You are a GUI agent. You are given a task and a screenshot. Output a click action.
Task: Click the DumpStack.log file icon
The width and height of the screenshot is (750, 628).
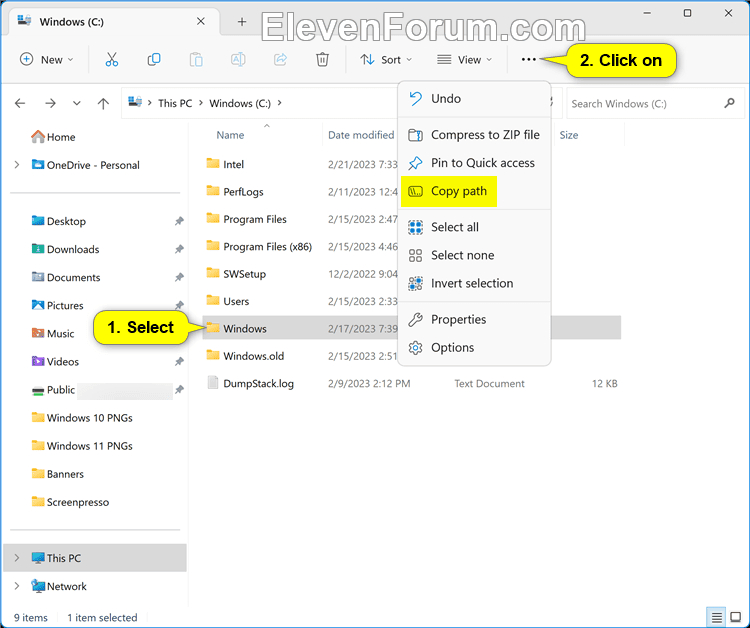213,383
